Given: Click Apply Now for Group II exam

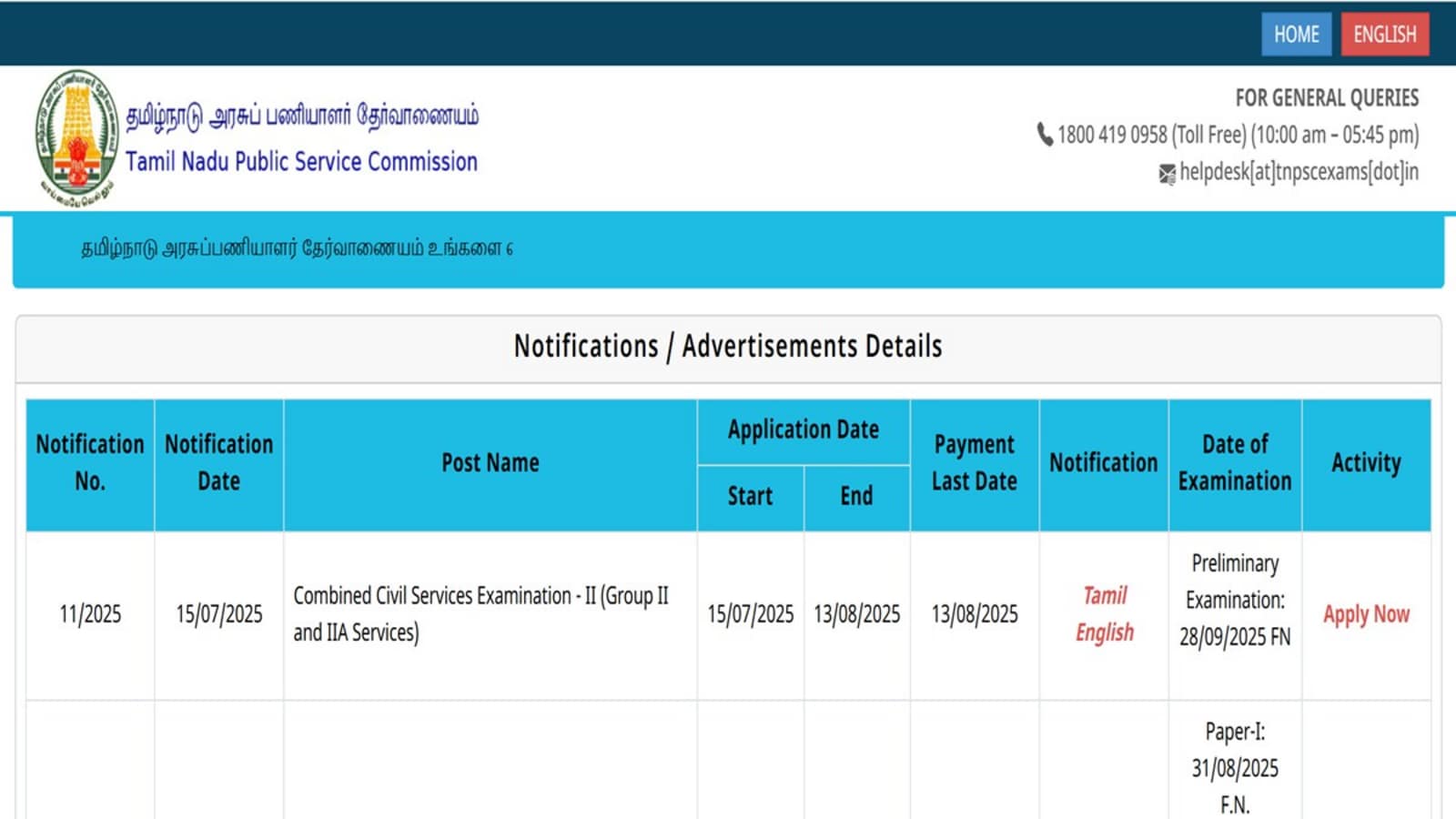Looking at the screenshot, I should point(1366,614).
